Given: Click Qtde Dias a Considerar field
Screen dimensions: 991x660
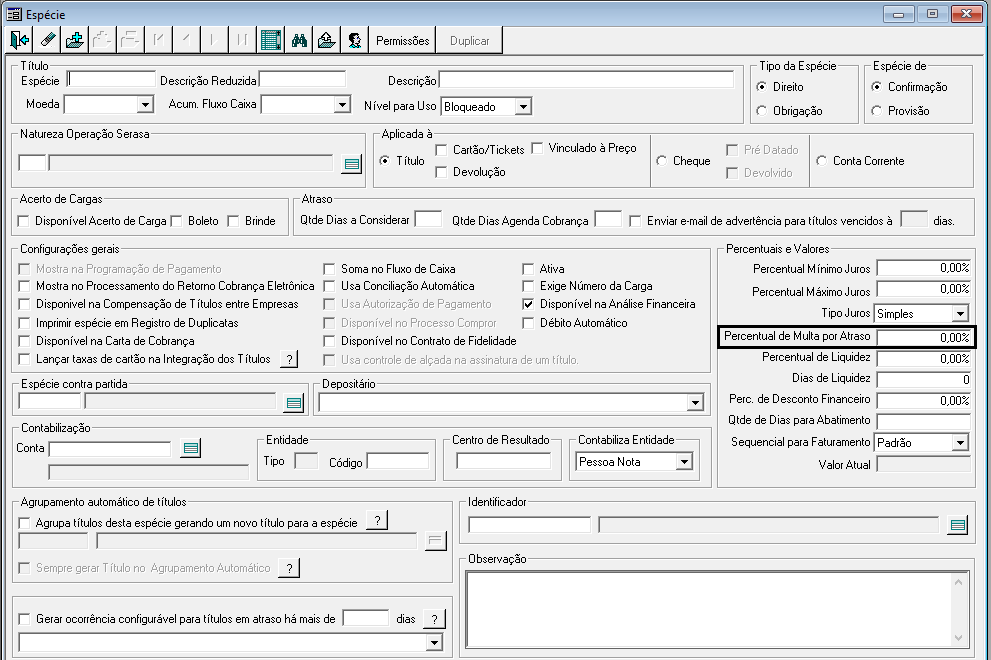Looking at the screenshot, I should tap(428, 219).
